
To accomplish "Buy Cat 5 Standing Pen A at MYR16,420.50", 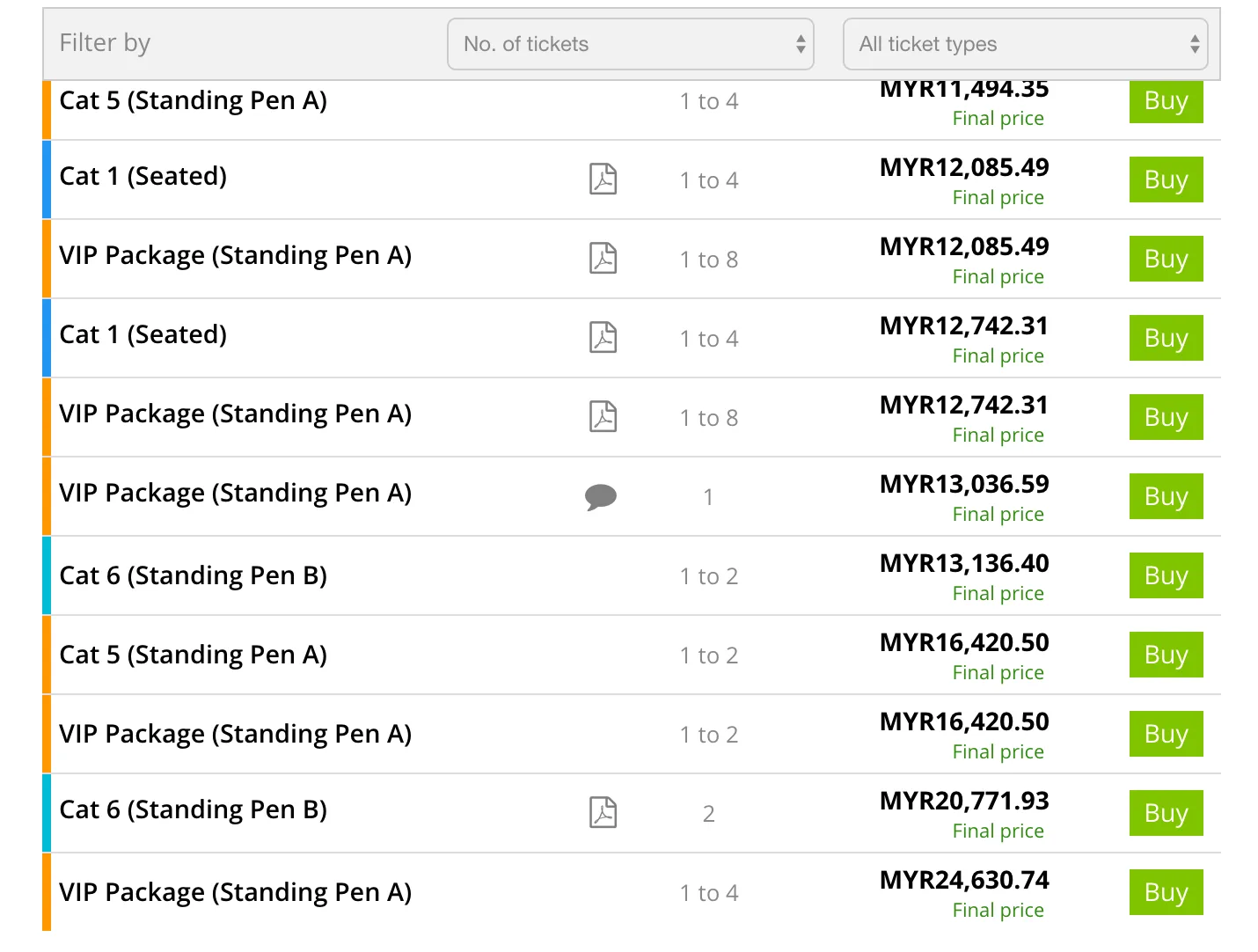I will [x=1166, y=655].
